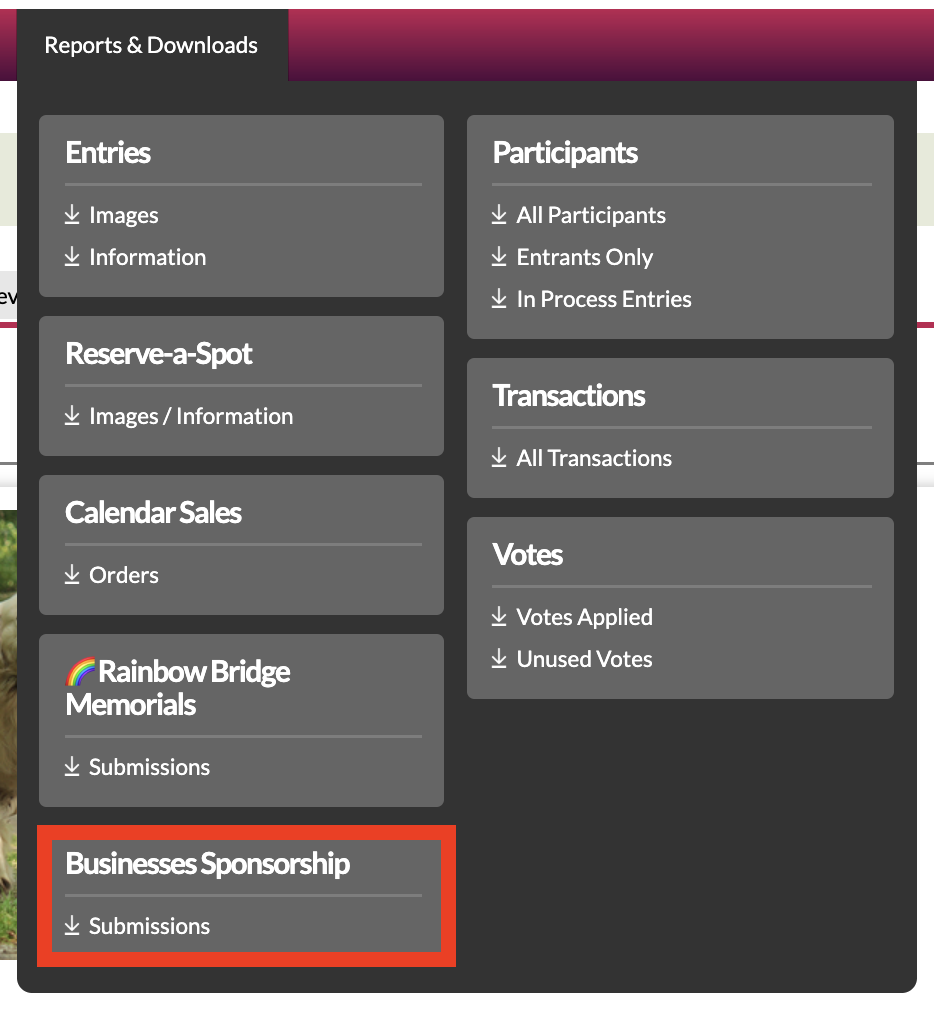Click download icon beside Calendar Sales Orders
This screenshot has height=1012, width=934.
coord(72,574)
